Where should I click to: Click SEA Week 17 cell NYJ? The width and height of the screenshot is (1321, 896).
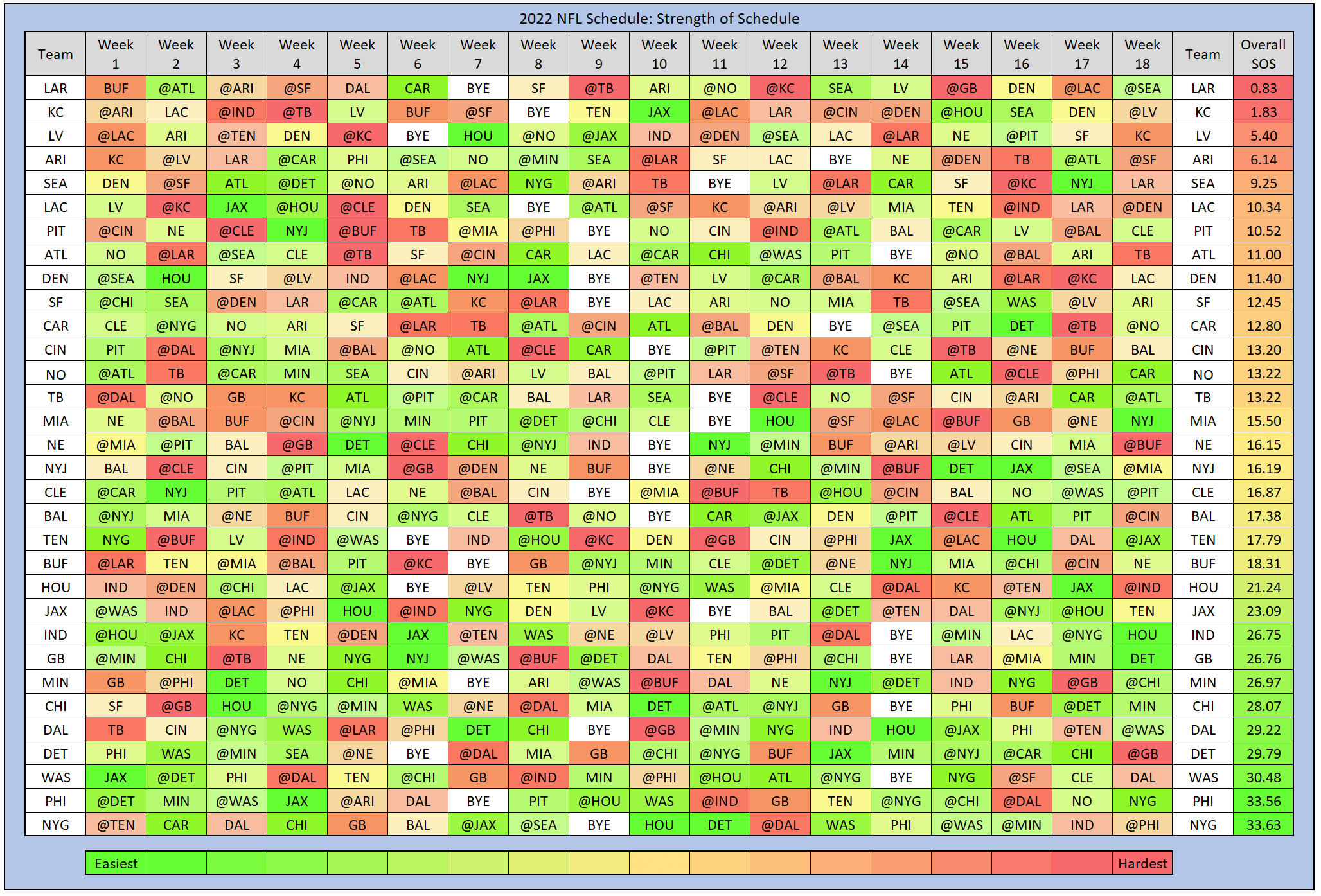pos(1082,183)
